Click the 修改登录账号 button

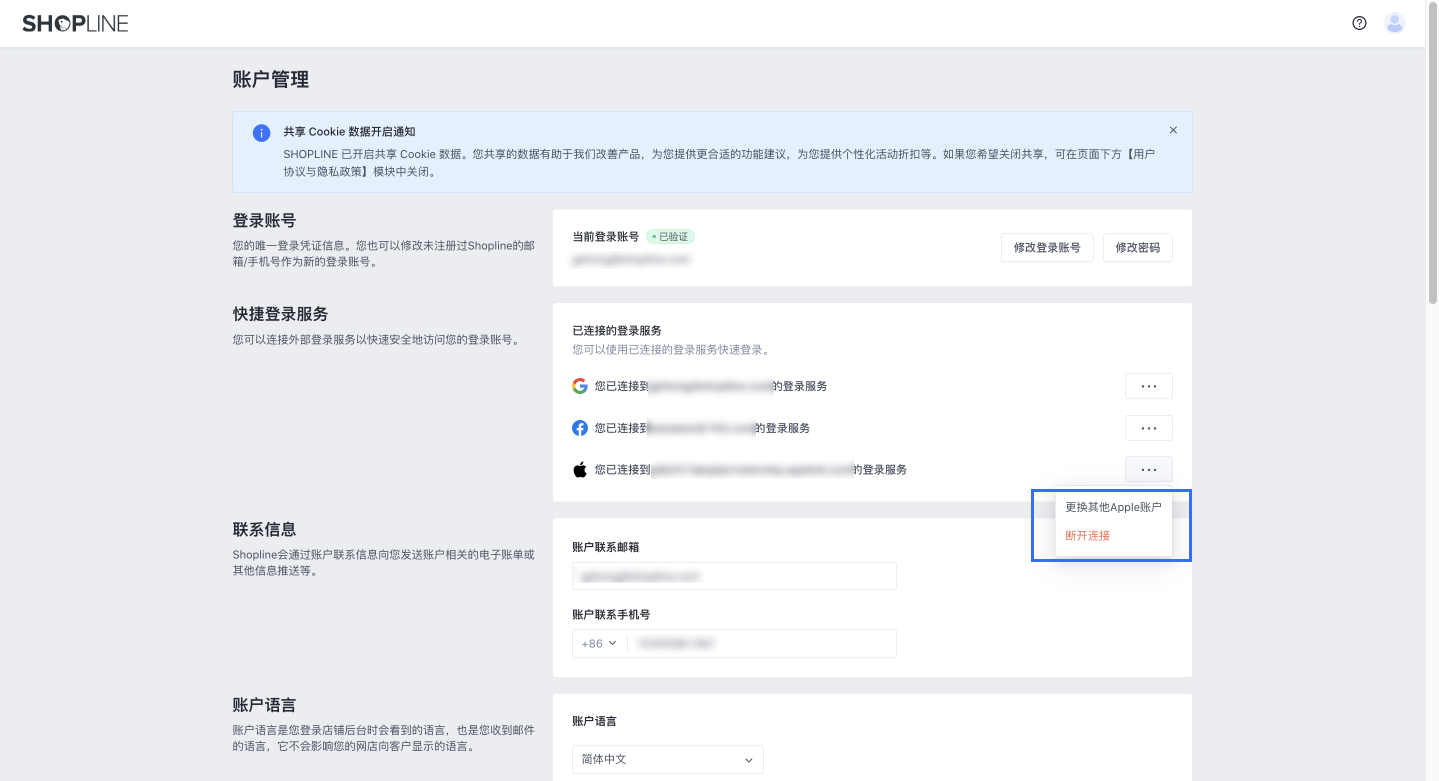click(1047, 247)
